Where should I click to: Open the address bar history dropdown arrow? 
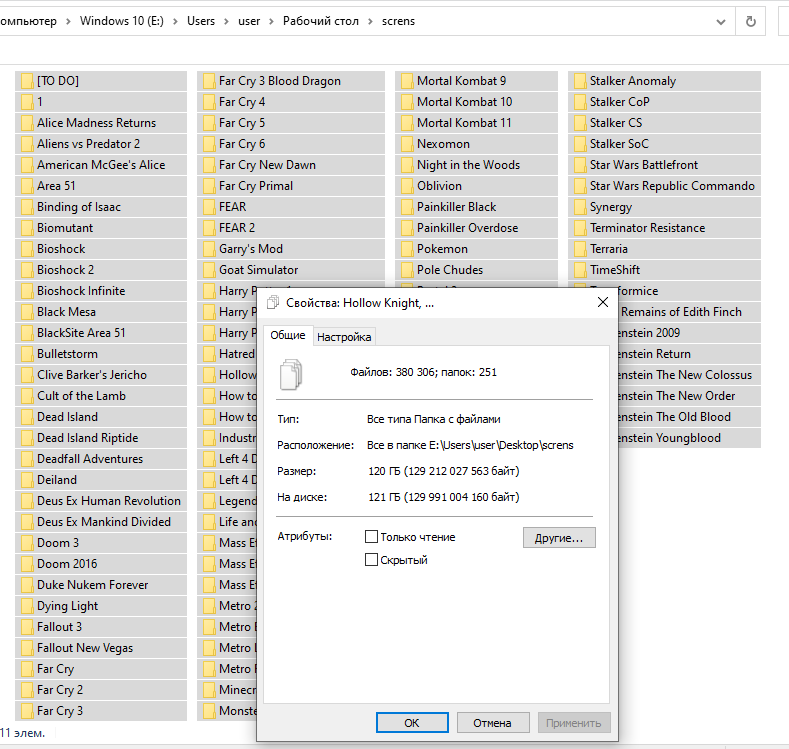(x=721, y=22)
